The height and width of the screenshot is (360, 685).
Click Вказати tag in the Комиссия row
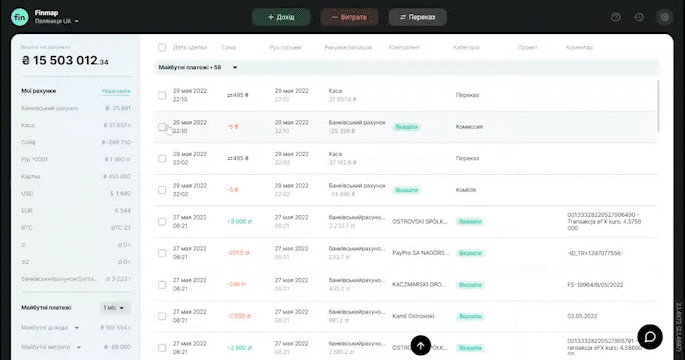(407, 127)
